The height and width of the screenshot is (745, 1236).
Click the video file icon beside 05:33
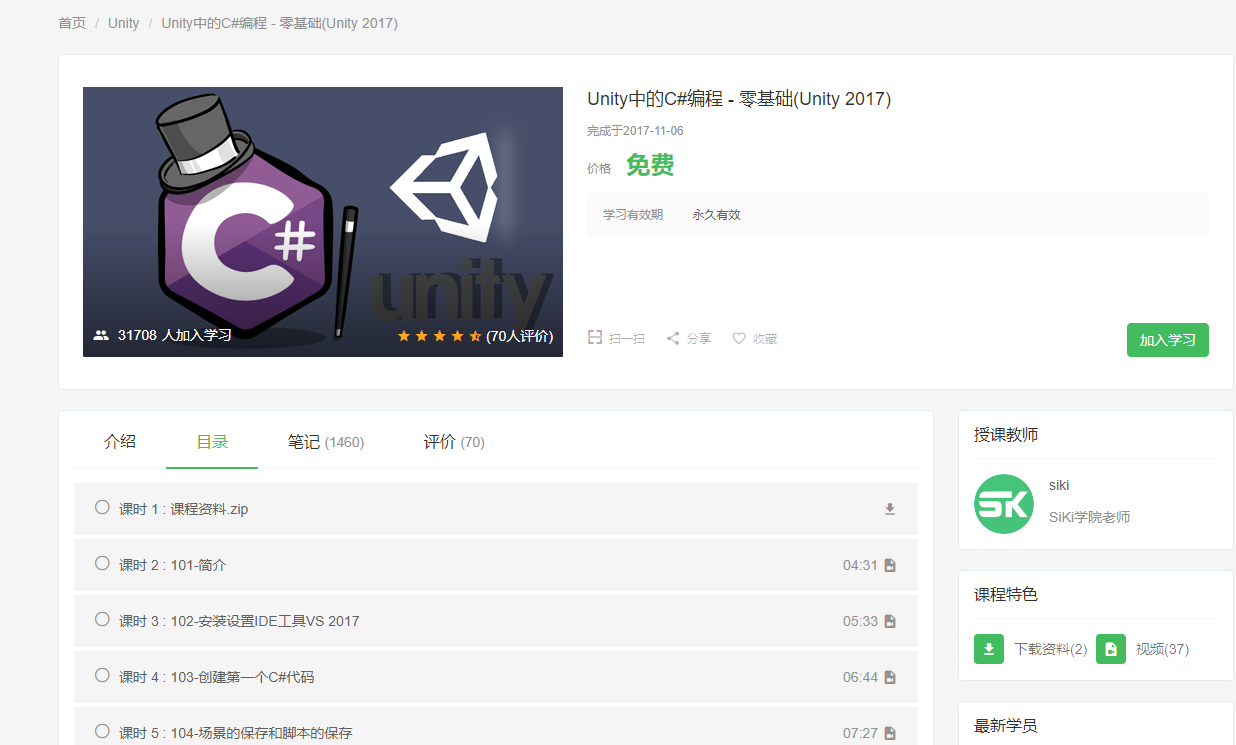[890, 621]
